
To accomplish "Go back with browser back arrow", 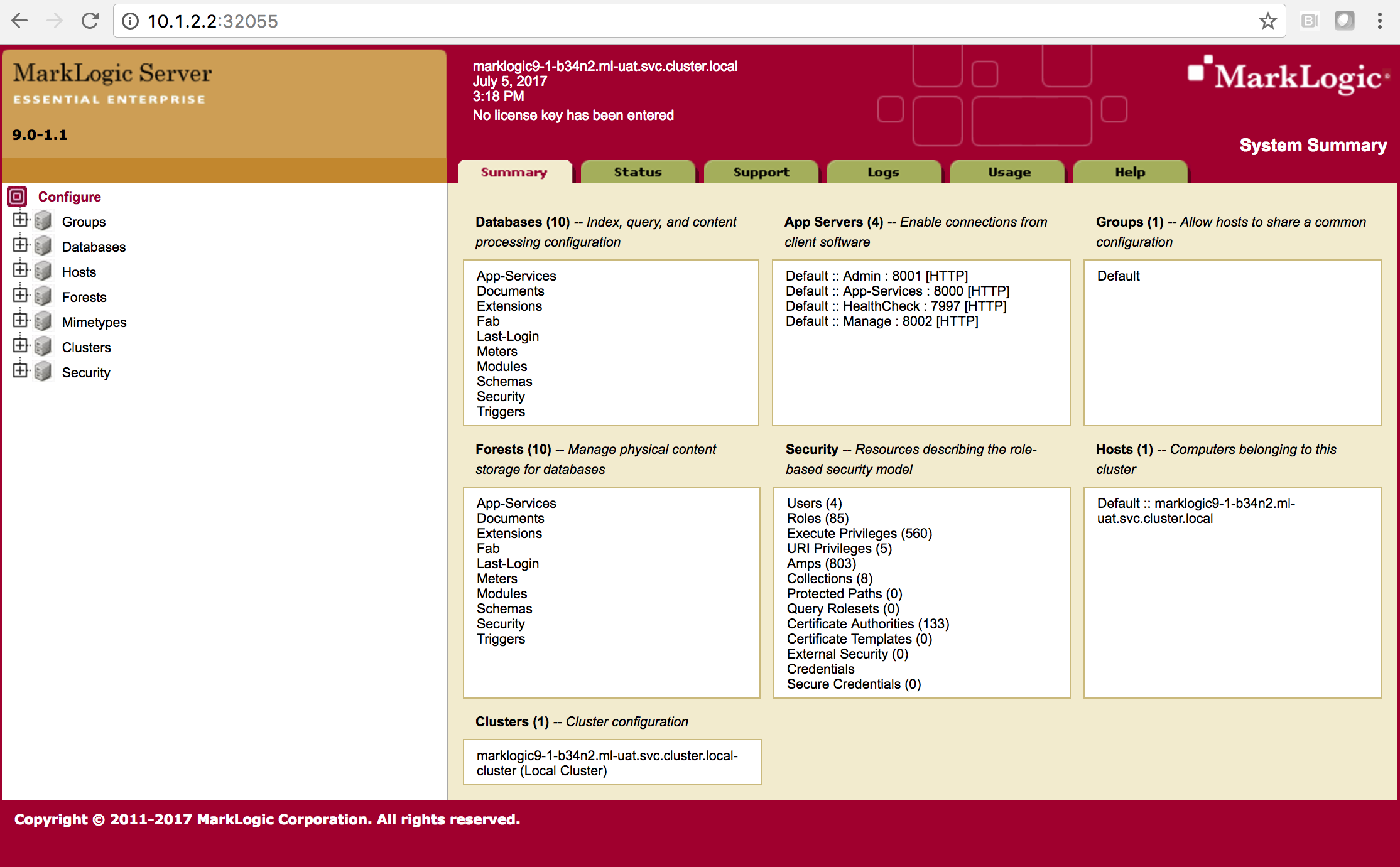I will tap(19, 21).
